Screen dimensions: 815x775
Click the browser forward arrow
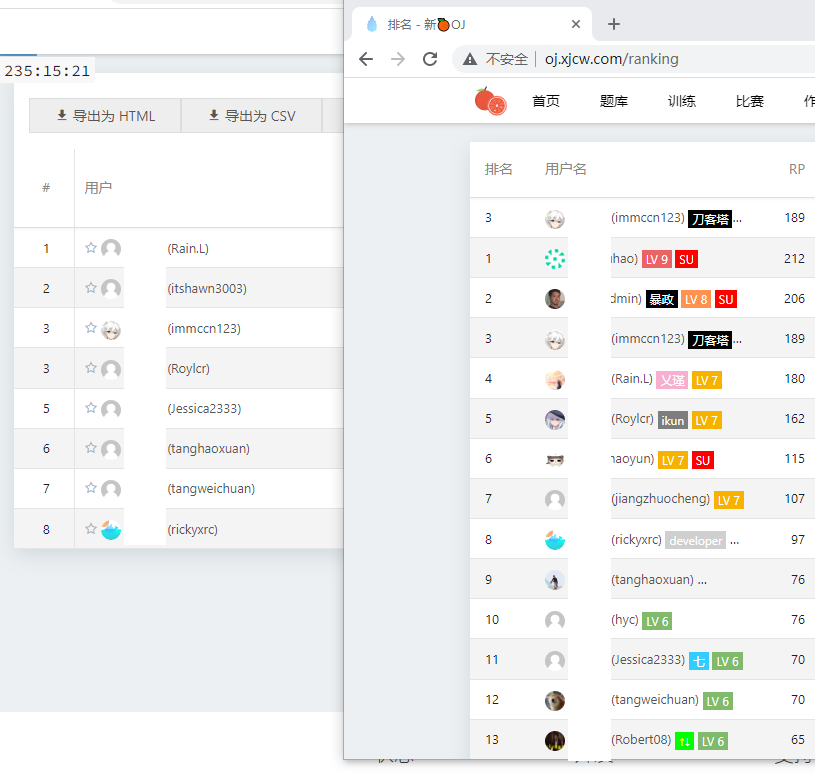(x=398, y=59)
